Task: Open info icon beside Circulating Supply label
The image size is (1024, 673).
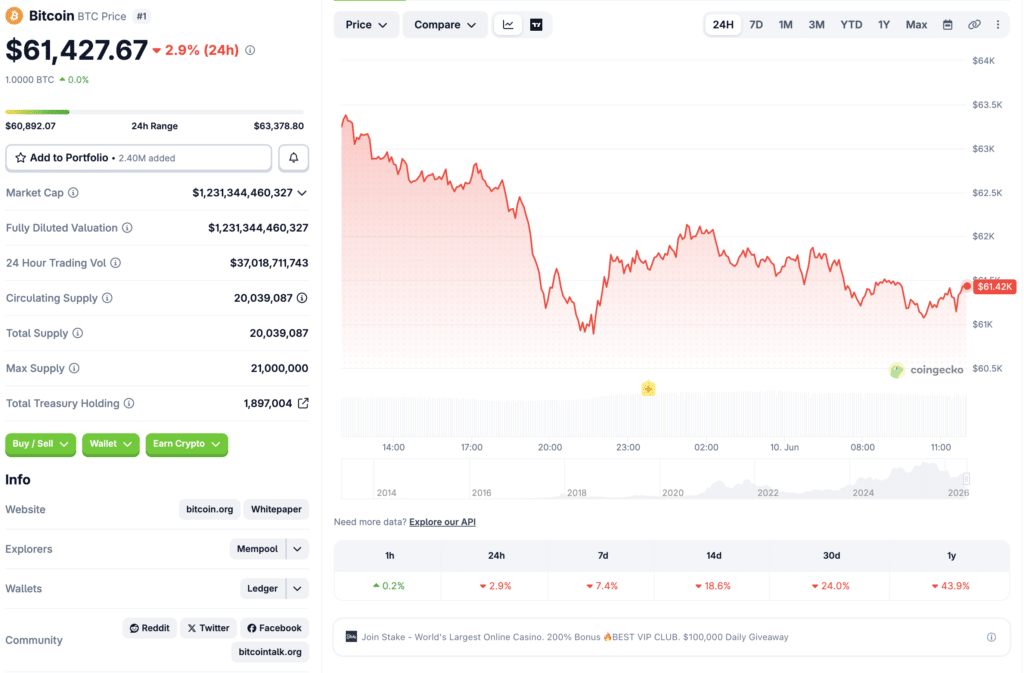Action: [x=107, y=298]
